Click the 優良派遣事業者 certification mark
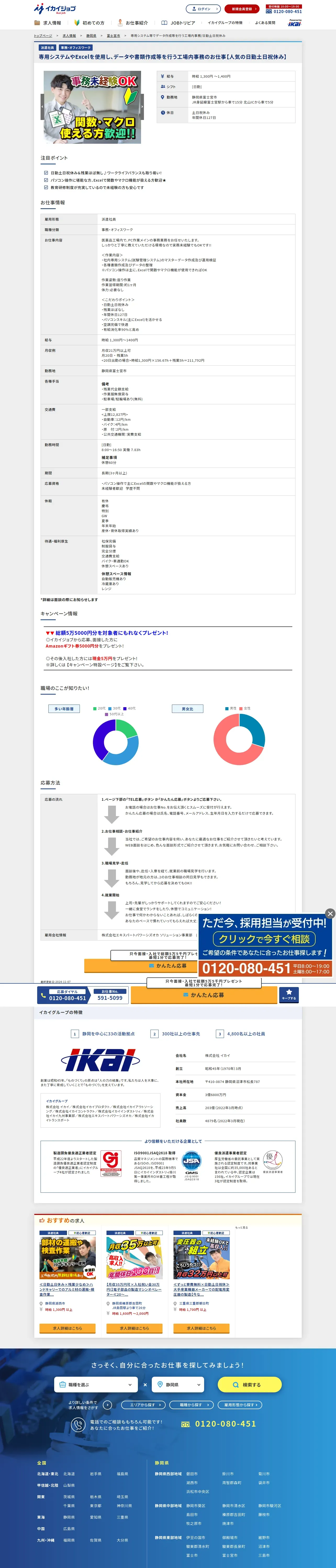 coord(273,1161)
